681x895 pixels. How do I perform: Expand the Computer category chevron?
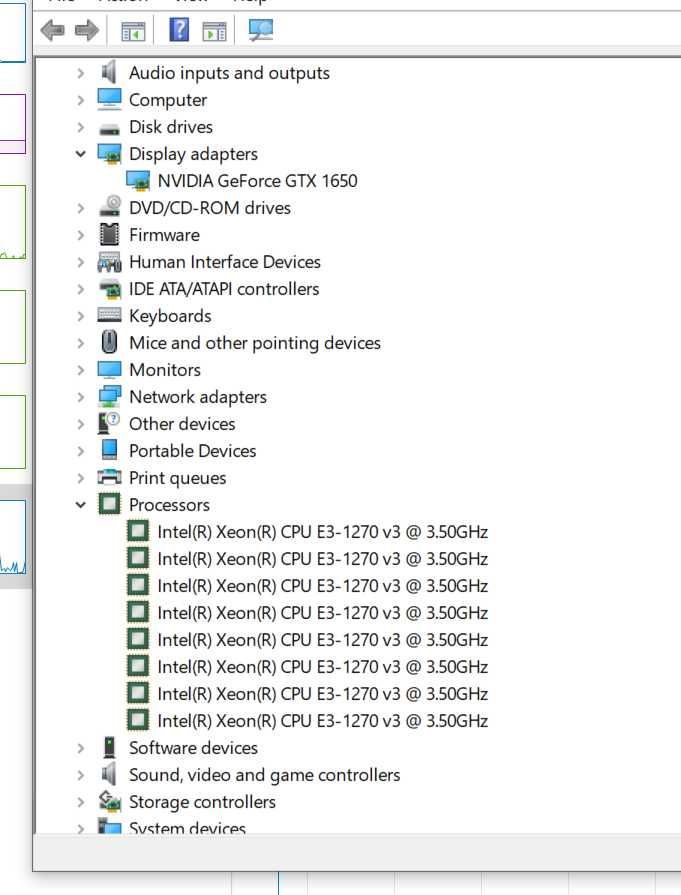(80, 100)
